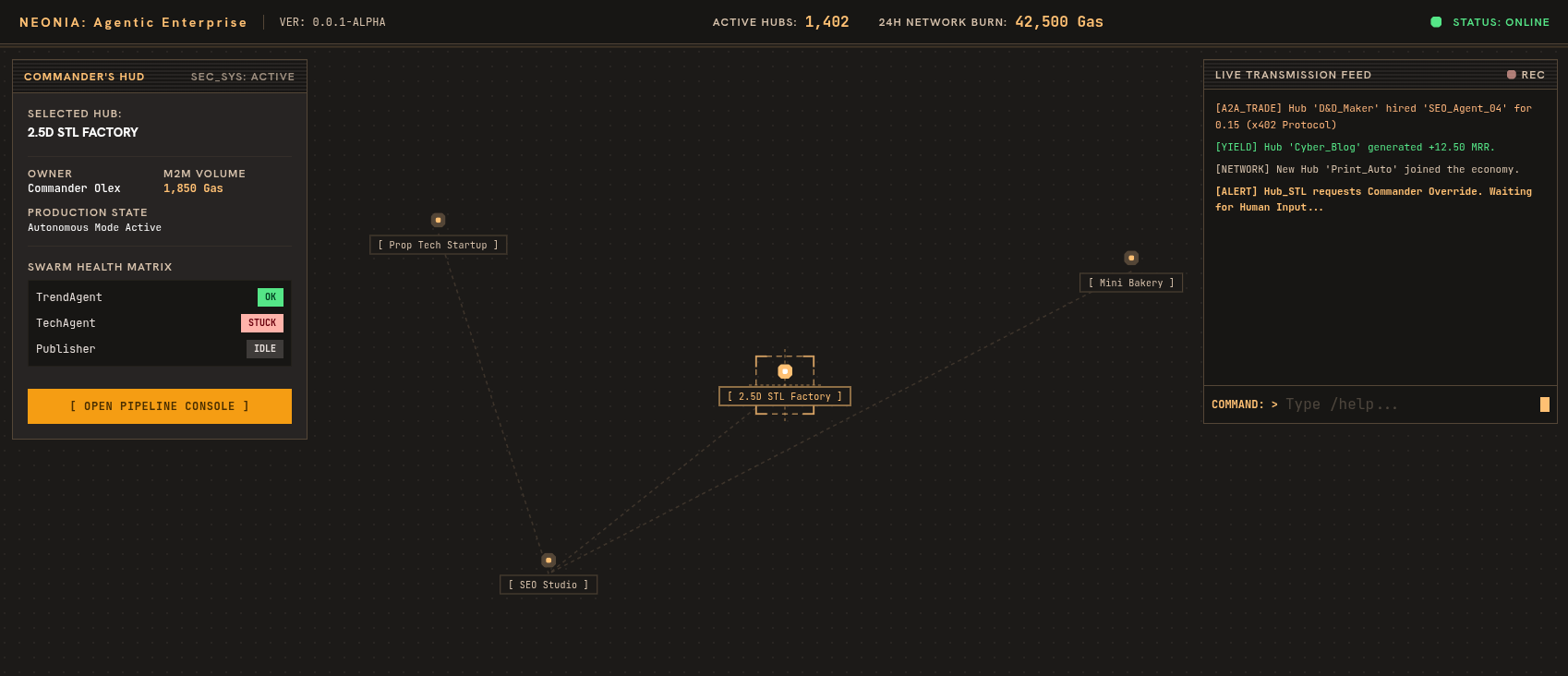The image size is (1568, 676).
Task: Select the Mini Bakery hub label
Action: click(1131, 283)
